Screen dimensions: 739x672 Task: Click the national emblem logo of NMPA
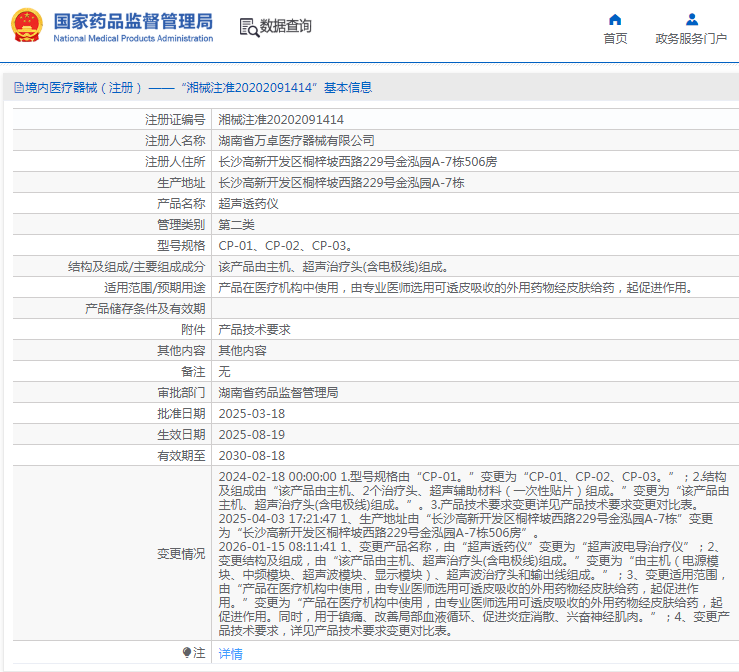27,26
